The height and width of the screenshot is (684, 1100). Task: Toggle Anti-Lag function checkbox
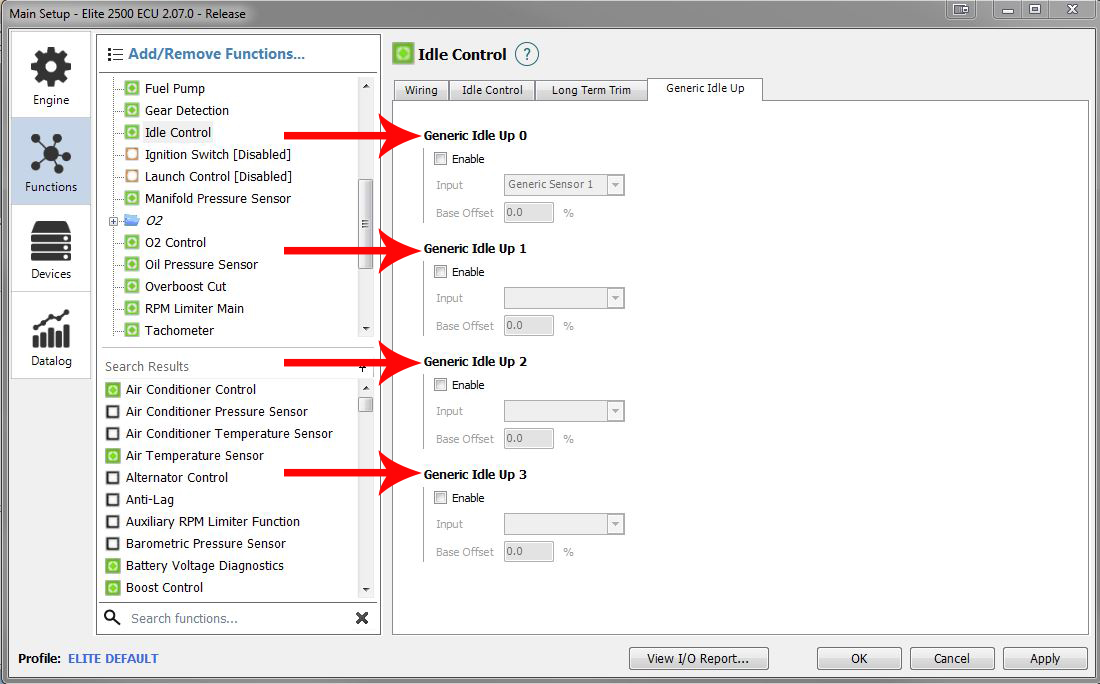[x=112, y=499]
